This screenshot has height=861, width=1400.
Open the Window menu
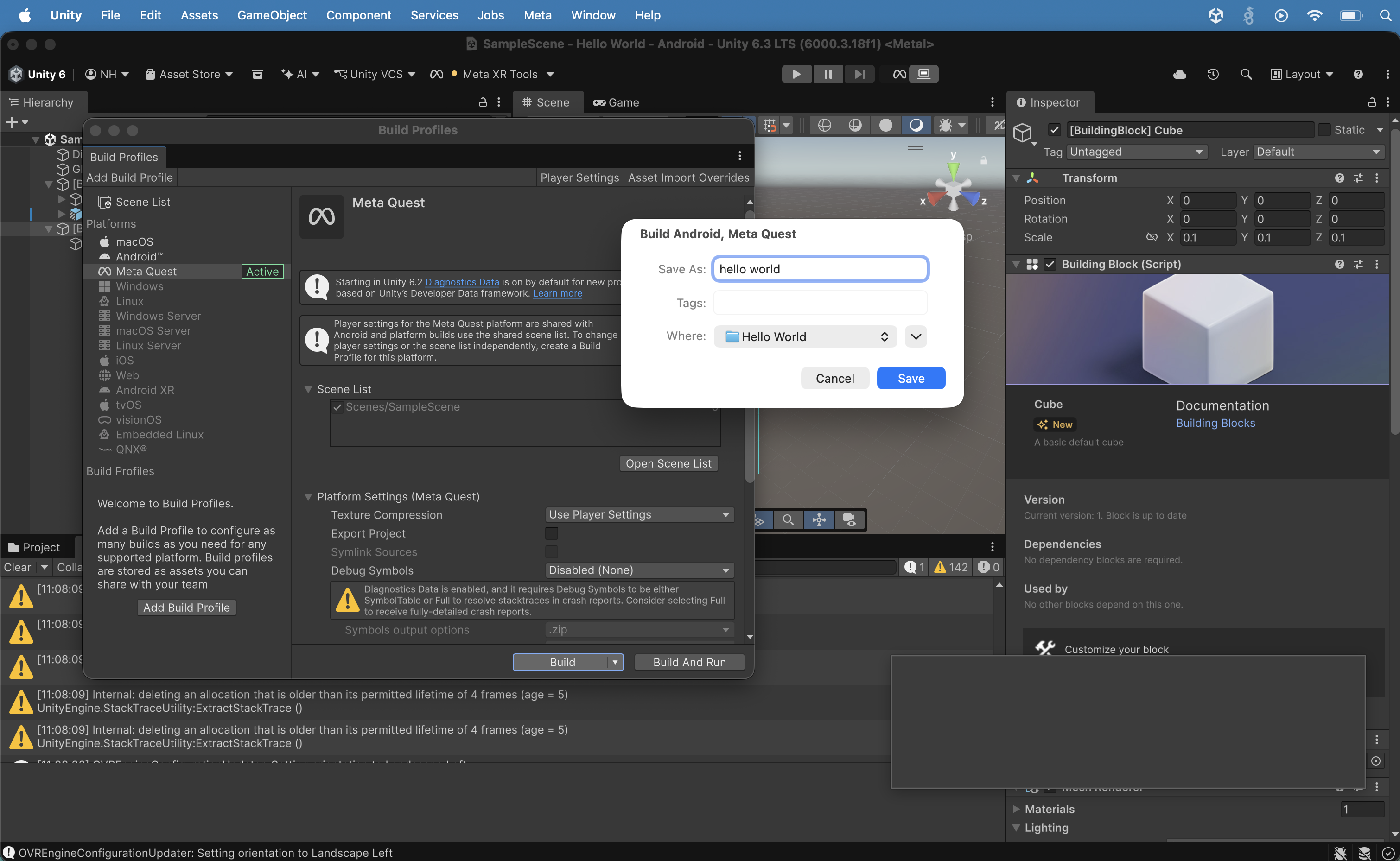click(593, 15)
